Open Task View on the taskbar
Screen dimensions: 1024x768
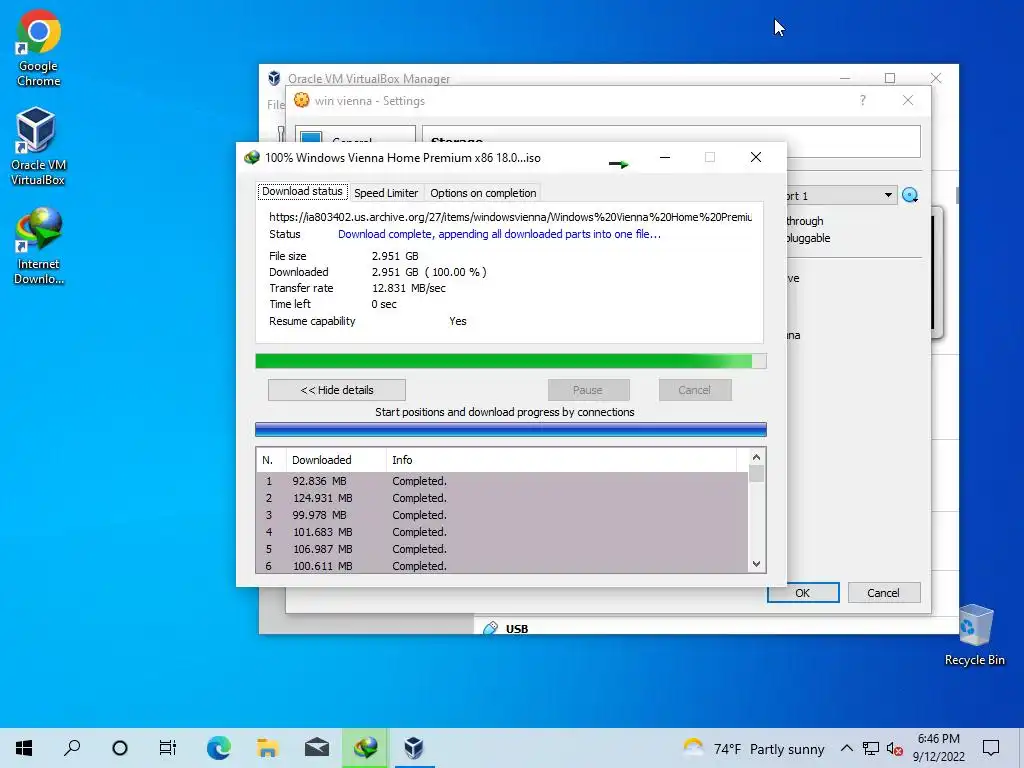tap(168, 748)
